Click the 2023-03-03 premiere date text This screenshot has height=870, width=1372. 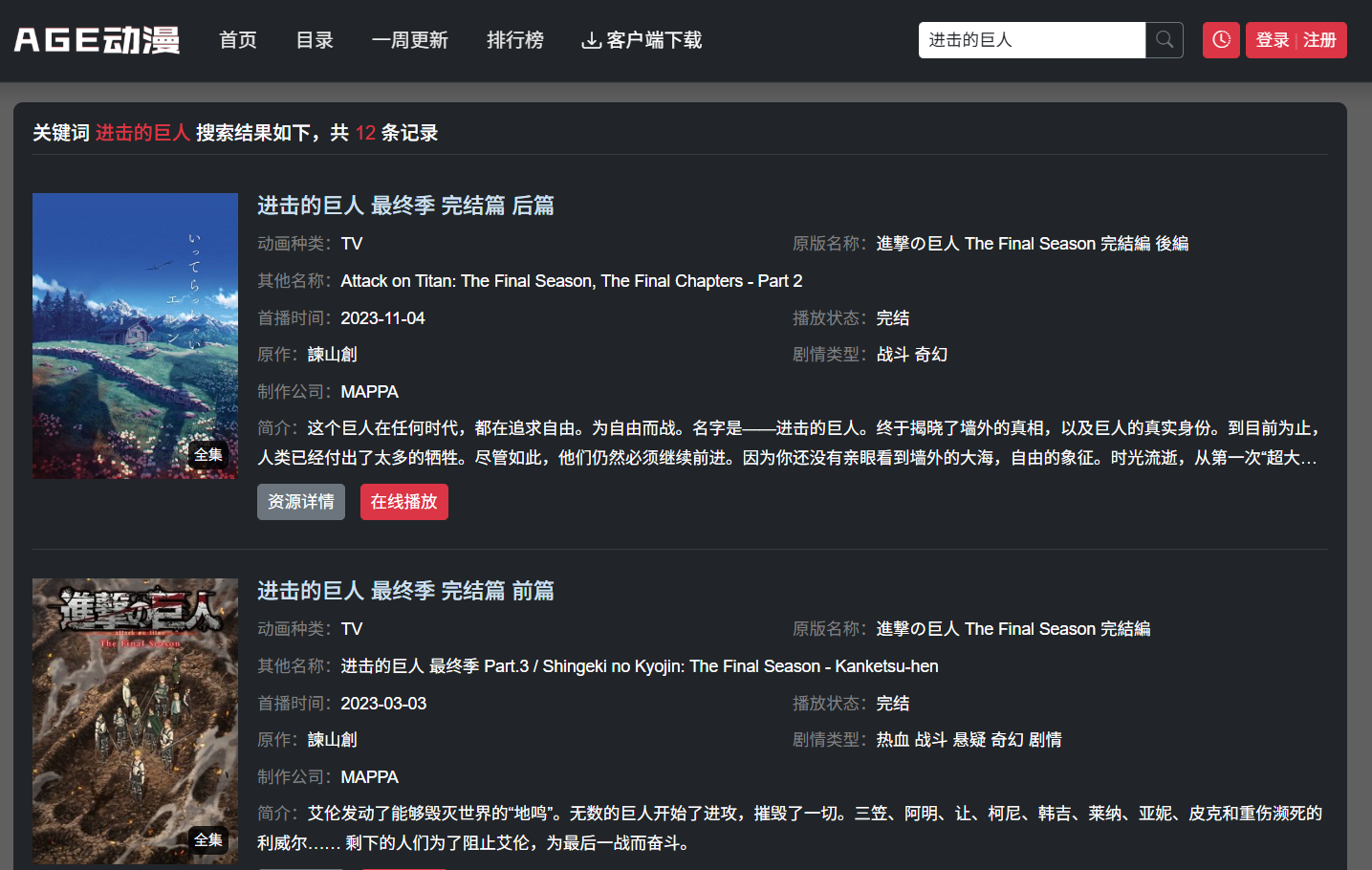tap(383, 704)
